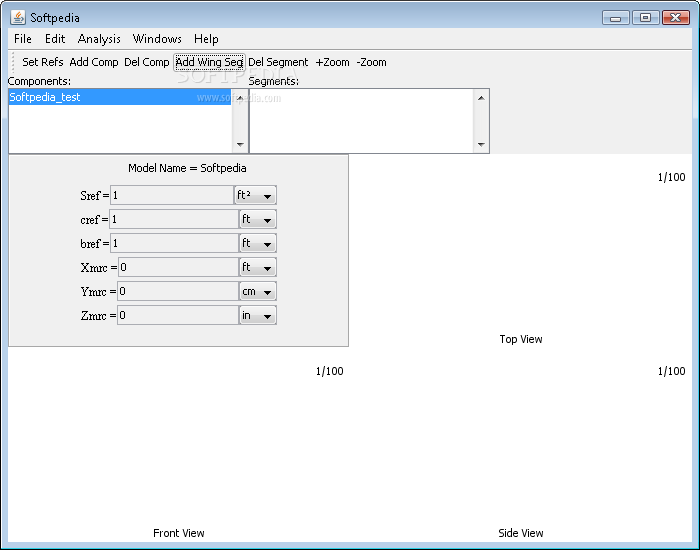The width and height of the screenshot is (700, 550).
Task: Open the Windows menu
Action: tap(157, 39)
